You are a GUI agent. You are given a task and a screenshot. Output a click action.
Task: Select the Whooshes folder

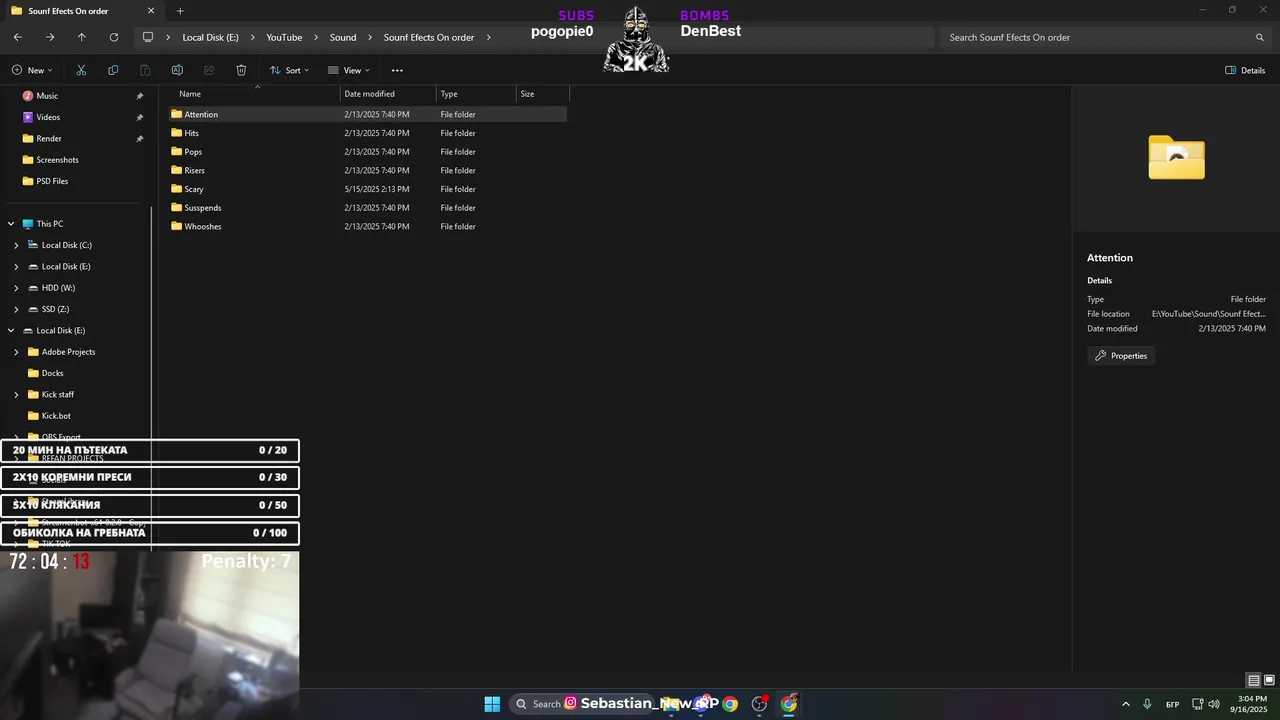coord(202,226)
